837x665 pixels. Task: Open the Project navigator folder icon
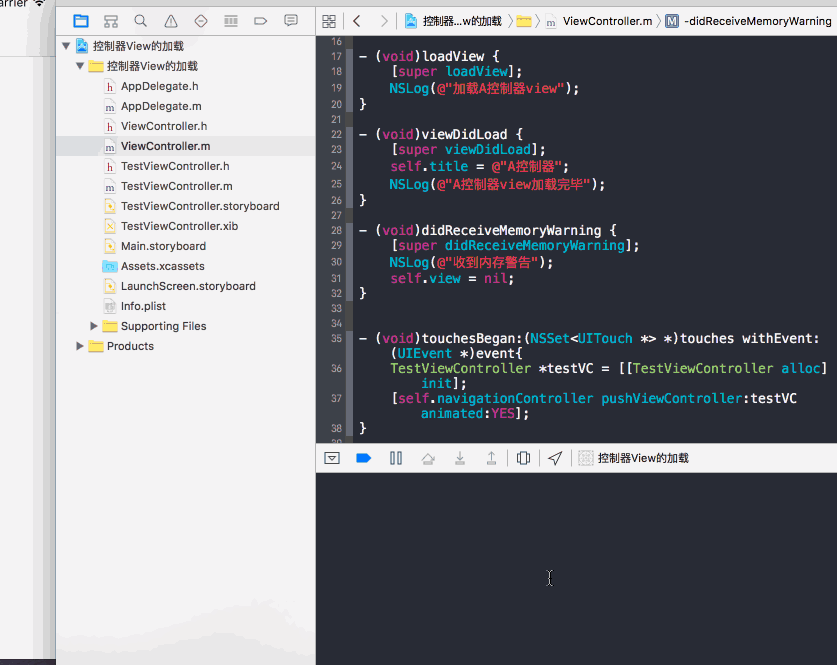(81, 21)
